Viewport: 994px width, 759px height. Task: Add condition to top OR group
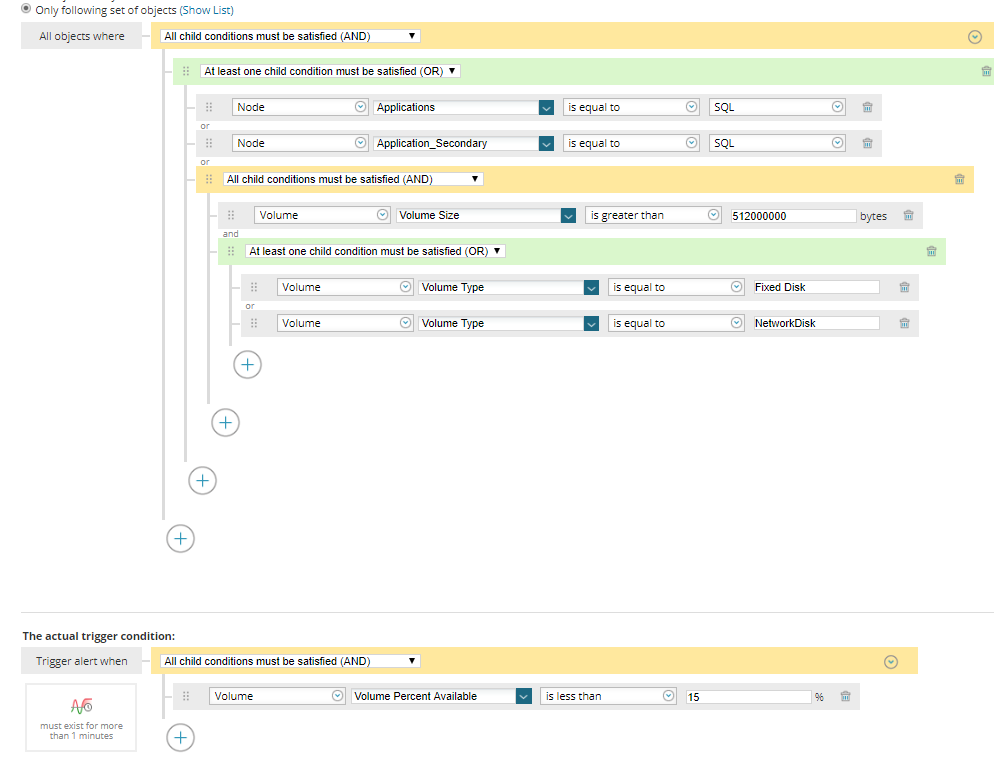click(202, 481)
